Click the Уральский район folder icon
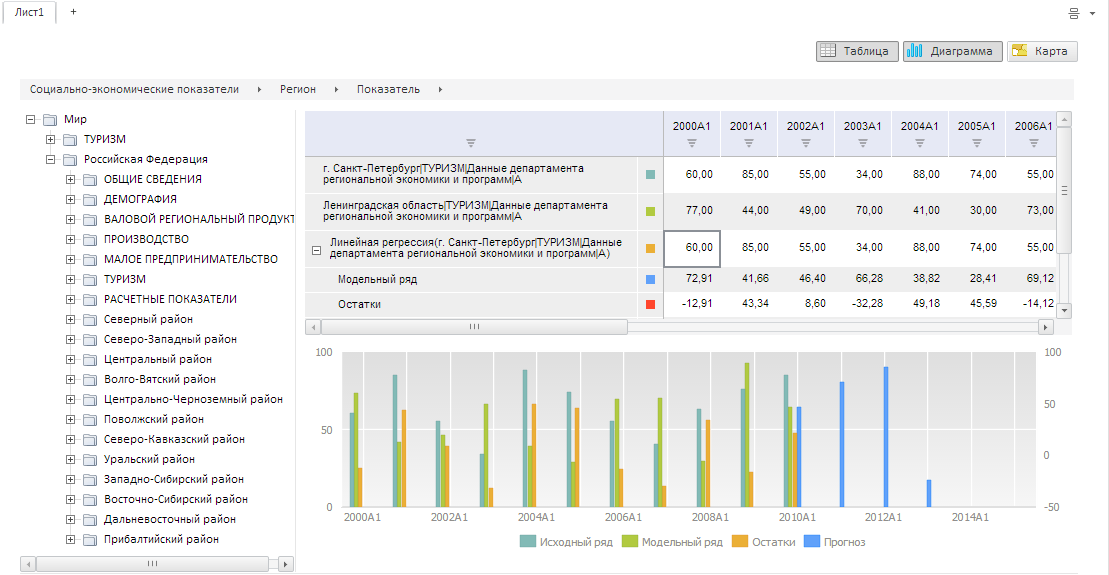This screenshot has height=575, width=1109. point(90,459)
